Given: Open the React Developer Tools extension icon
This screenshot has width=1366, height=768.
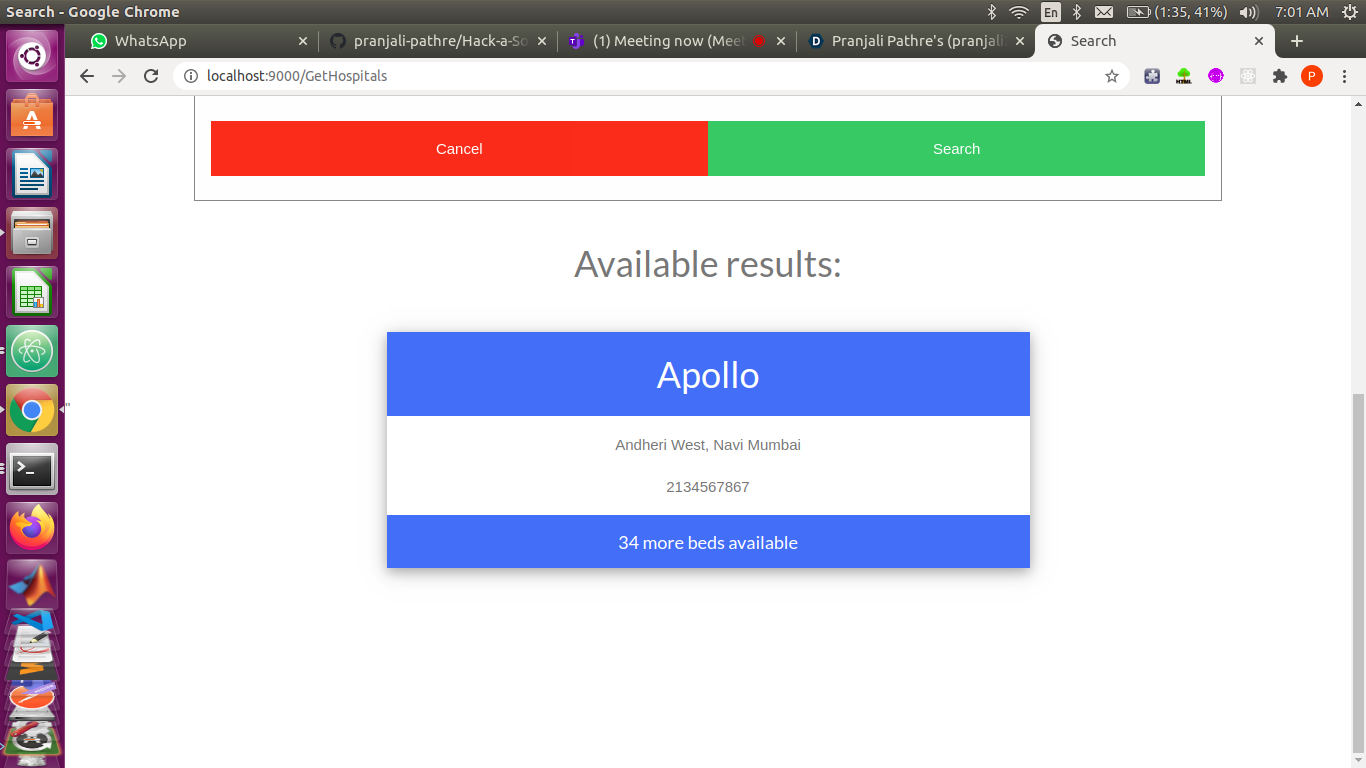Looking at the screenshot, I should [1248, 76].
